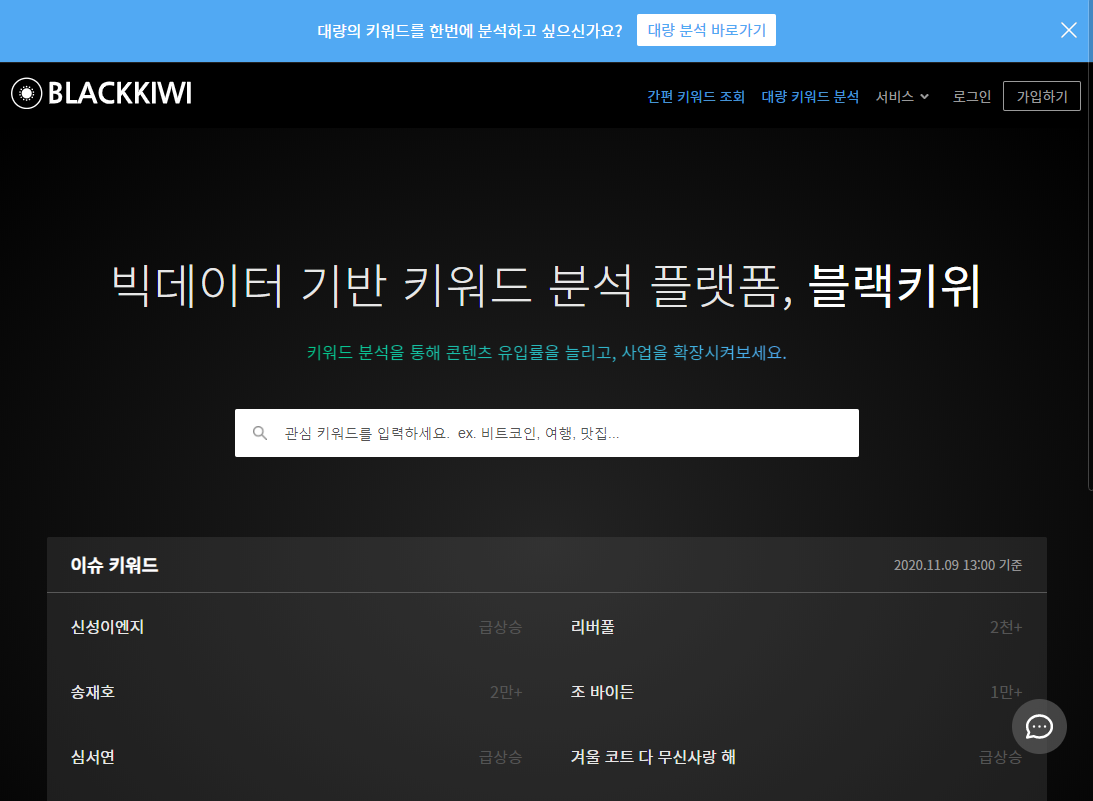Click the 로그인 link

pos(972,96)
